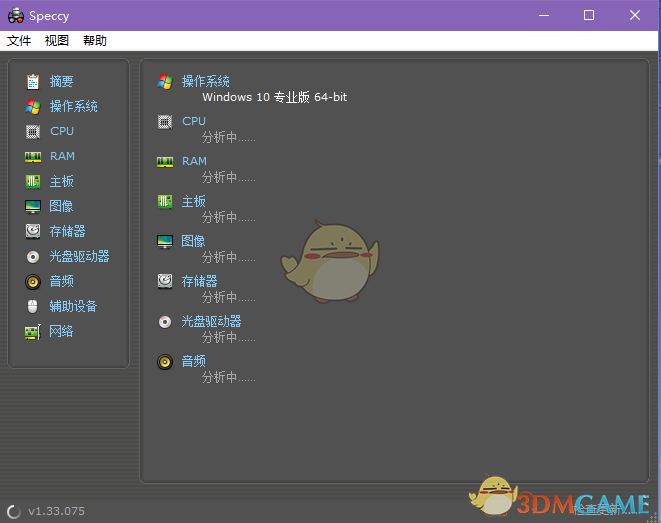661x523 pixels.
Task: Select 操作系统 entry in the sidebar
Action: 74,106
